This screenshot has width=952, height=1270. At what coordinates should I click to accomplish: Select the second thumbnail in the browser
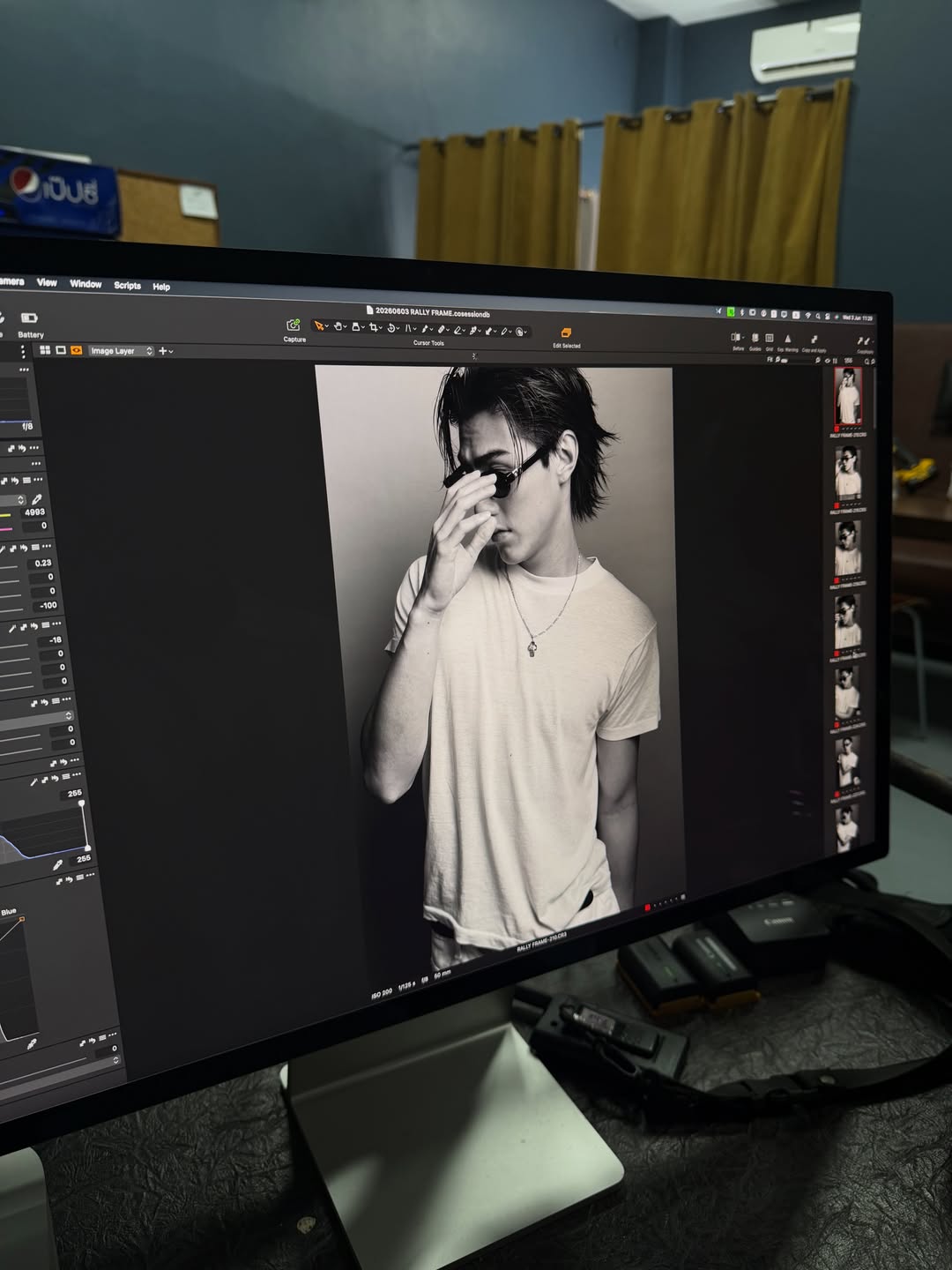click(x=848, y=474)
